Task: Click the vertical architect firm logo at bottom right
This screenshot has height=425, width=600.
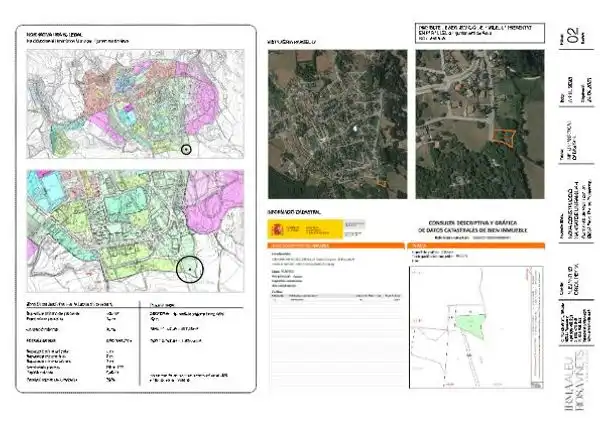Action: 575,379
